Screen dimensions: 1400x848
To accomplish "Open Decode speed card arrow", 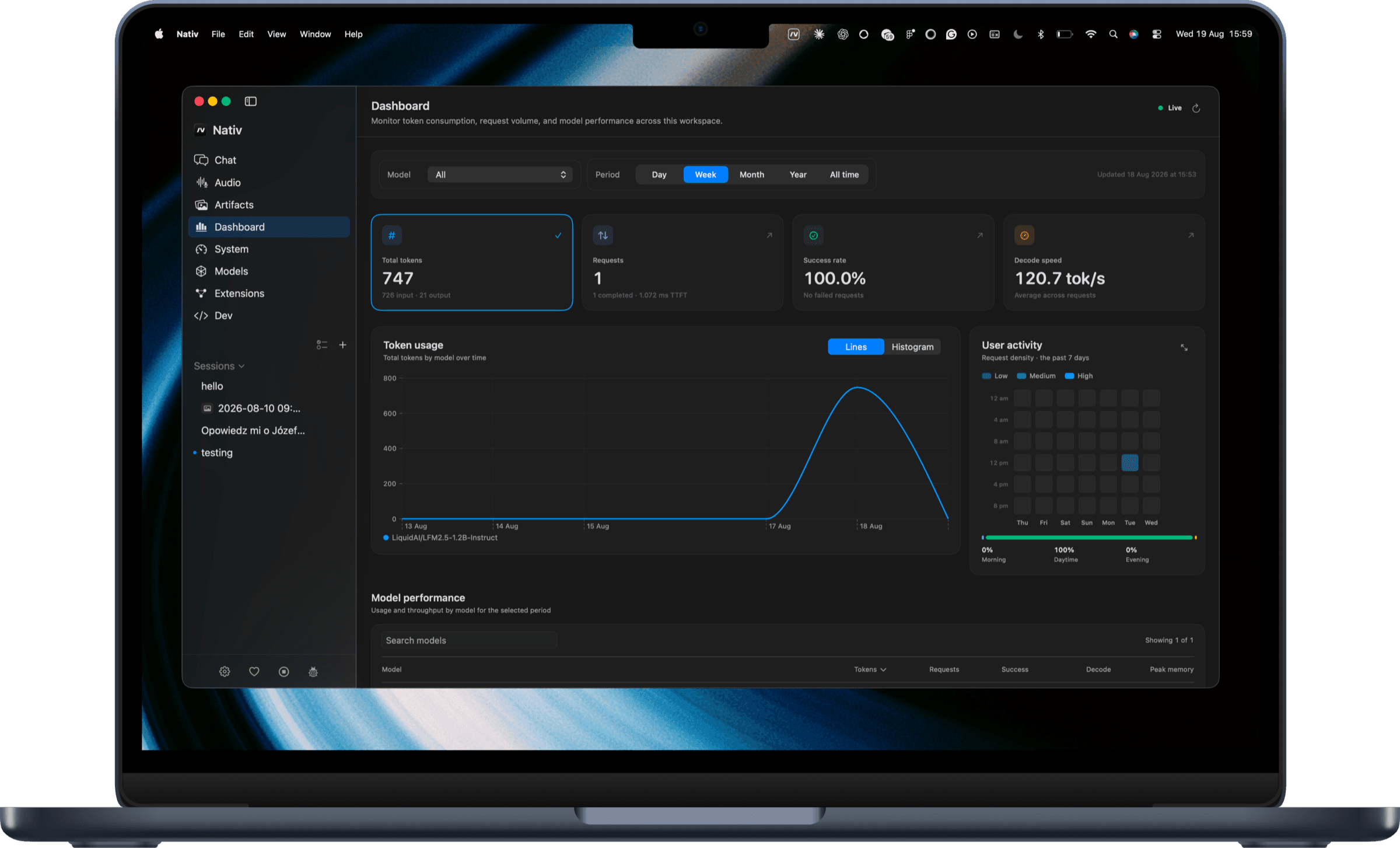I will [1191, 236].
